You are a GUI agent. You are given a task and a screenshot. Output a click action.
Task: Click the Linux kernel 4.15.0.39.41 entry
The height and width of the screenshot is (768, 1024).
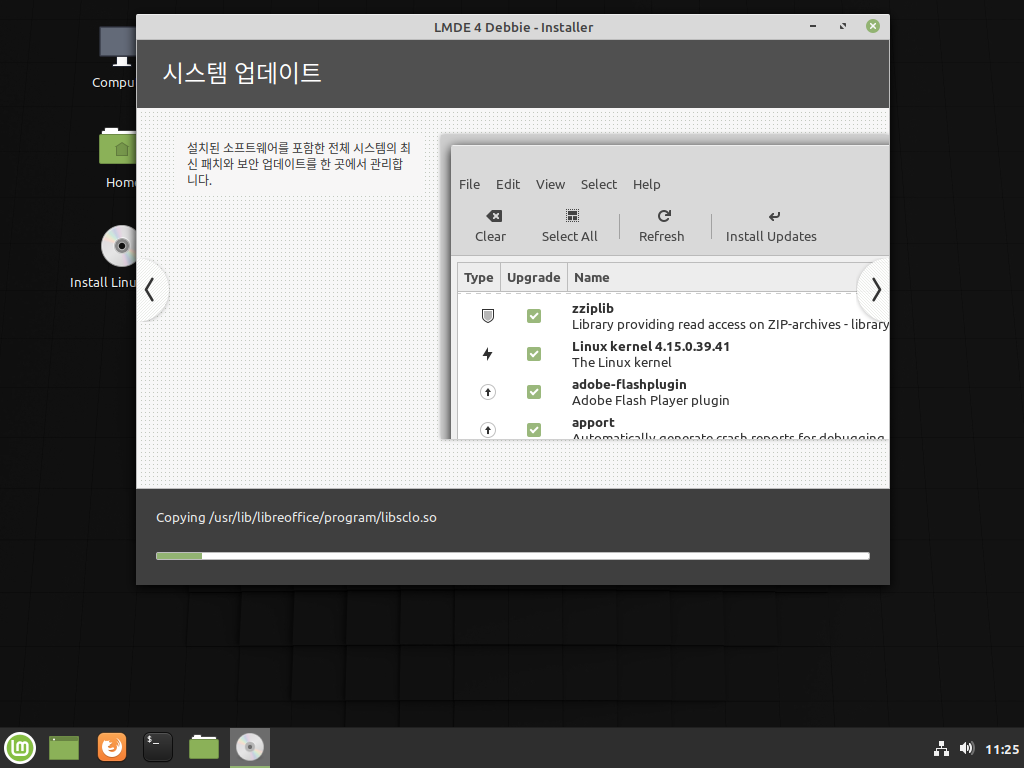[x=650, y=347]
